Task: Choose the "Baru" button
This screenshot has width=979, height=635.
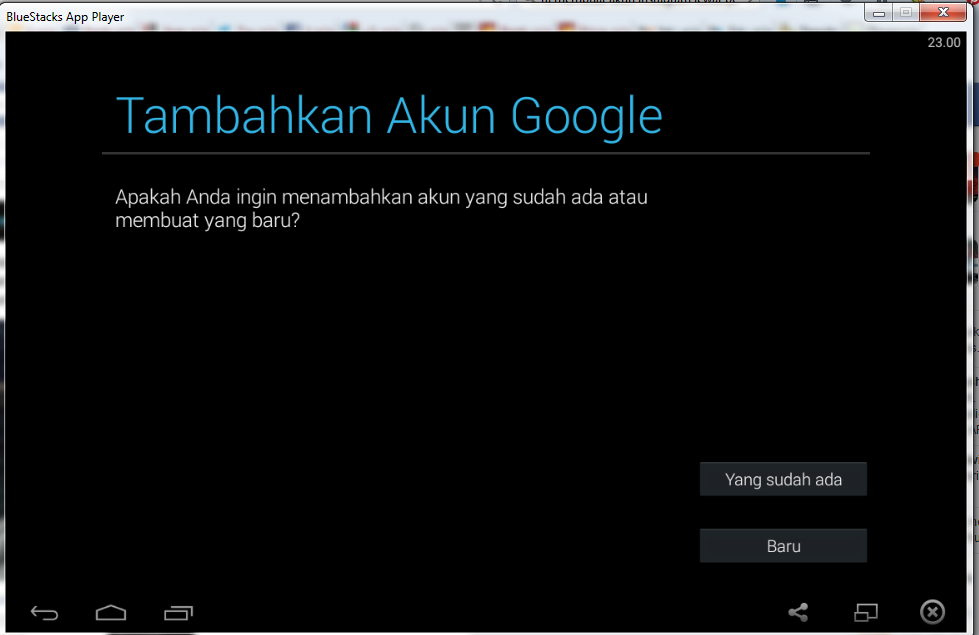Action: pyautogui.click(x=783, y=546)
